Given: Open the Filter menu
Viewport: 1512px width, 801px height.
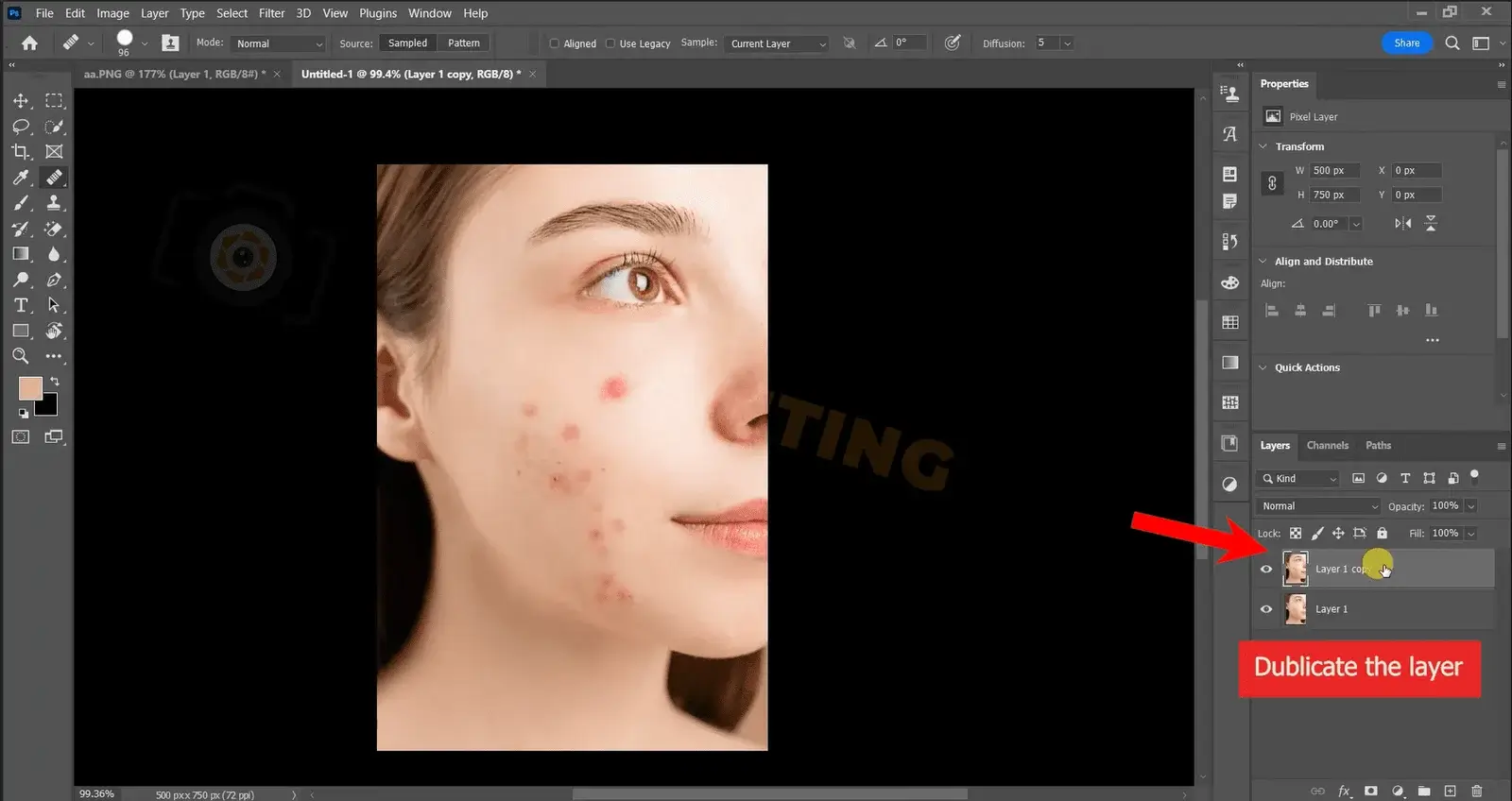Looking at the screenshot, I should pos(271,13).
